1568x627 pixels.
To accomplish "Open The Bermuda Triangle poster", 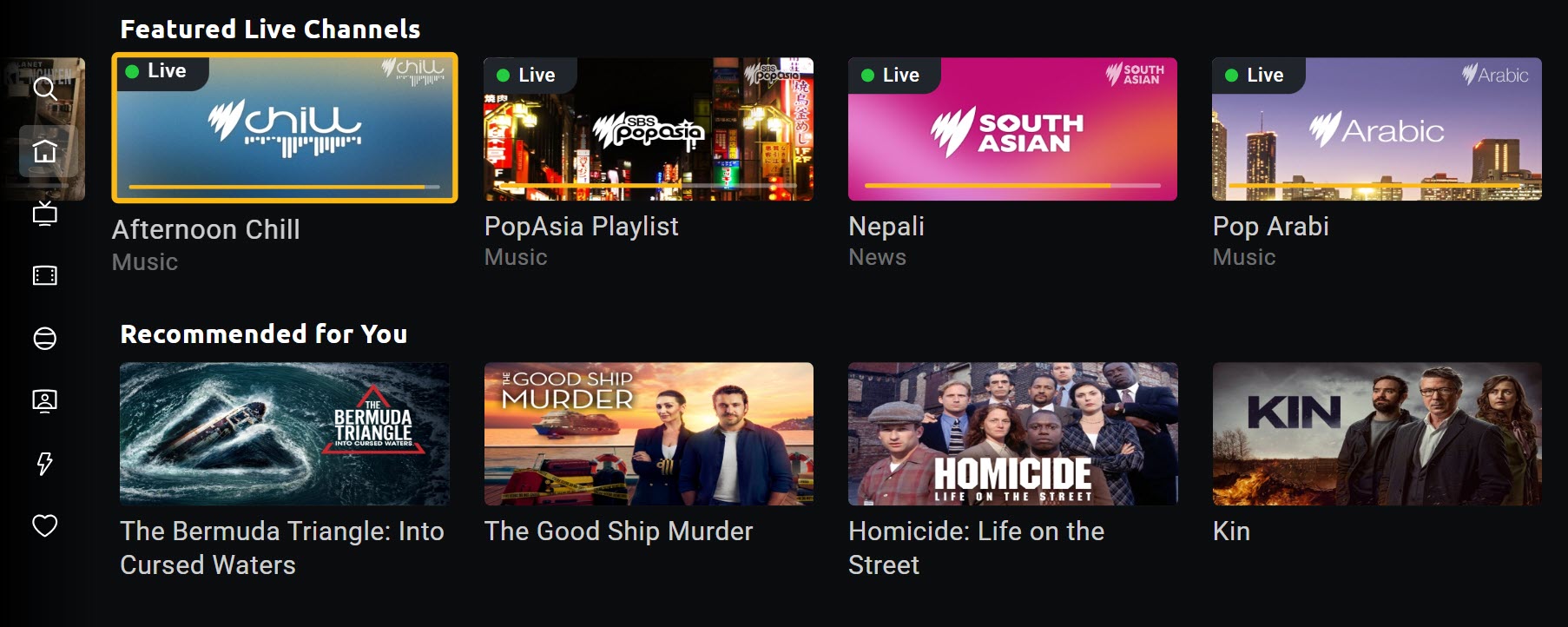I will [285, 434].
